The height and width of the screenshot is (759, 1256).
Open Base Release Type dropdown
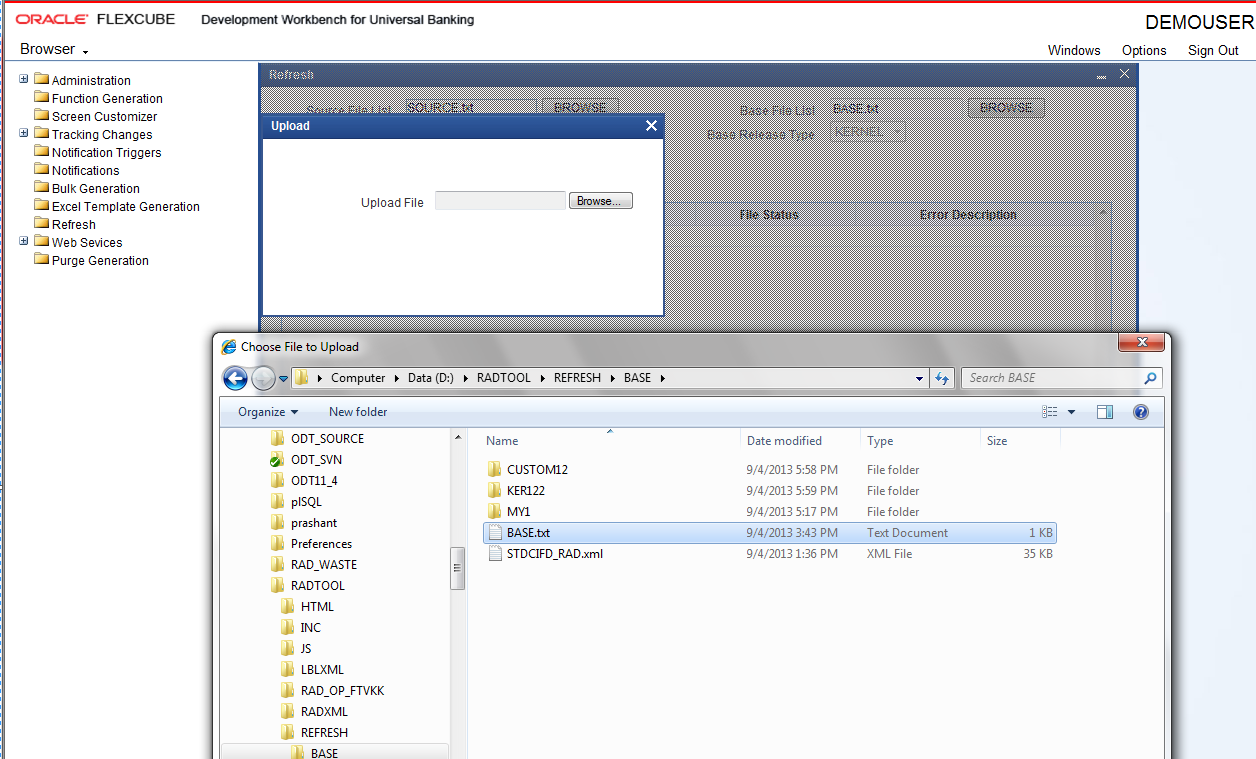(x=868, y=131)
